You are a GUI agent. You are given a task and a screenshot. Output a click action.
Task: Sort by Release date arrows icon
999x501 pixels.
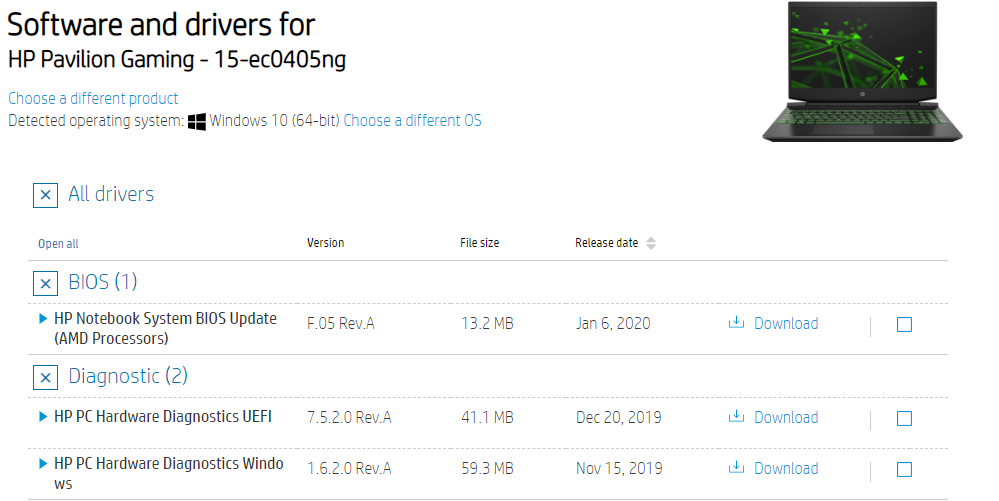point(651,243)
